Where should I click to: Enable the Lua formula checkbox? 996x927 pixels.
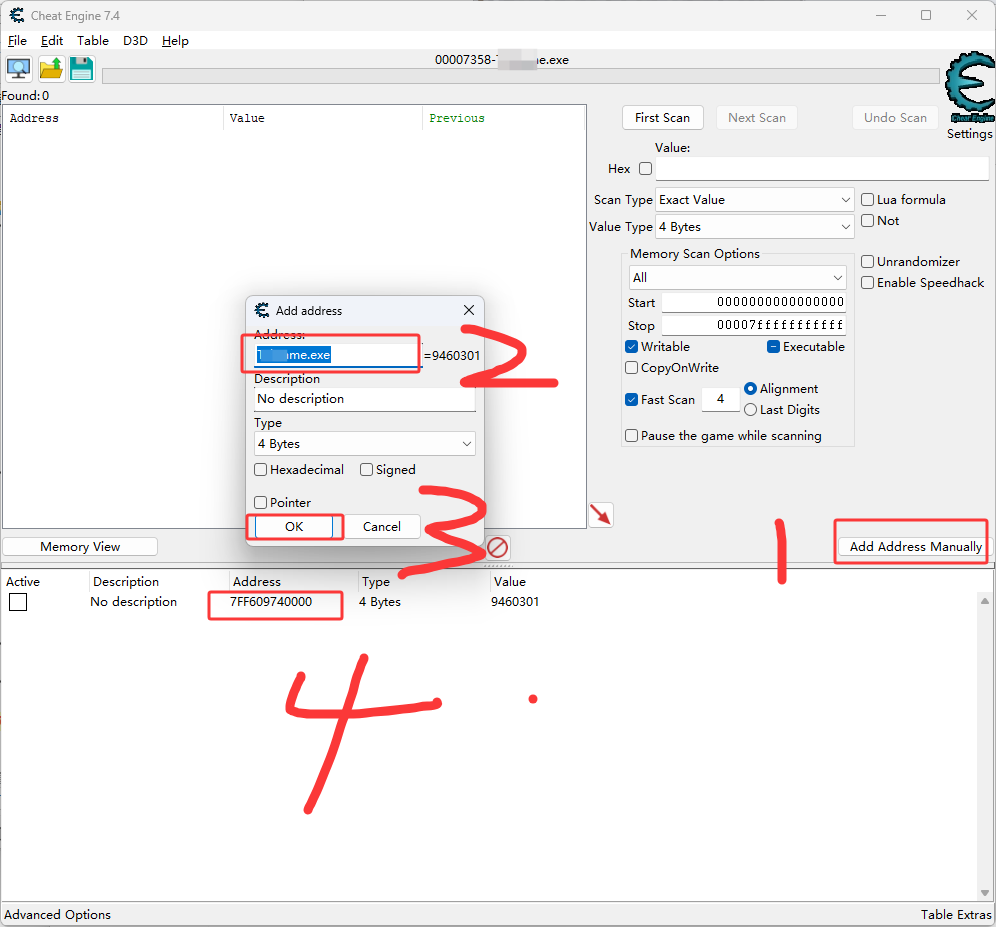[867, 200]
